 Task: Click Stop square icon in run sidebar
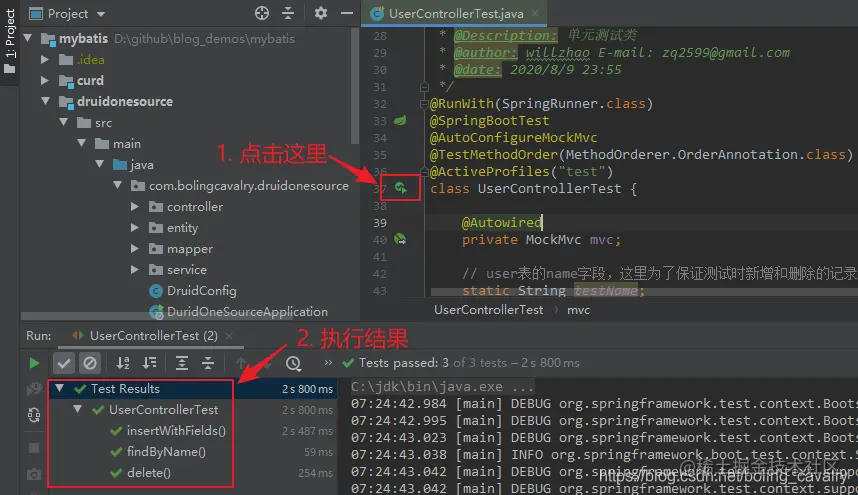point(34,448)
